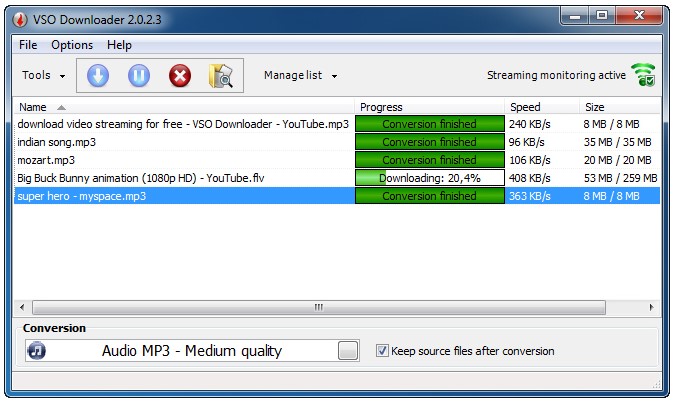Click the blue download arrow toolbar icon

click(x=98, y=76)
